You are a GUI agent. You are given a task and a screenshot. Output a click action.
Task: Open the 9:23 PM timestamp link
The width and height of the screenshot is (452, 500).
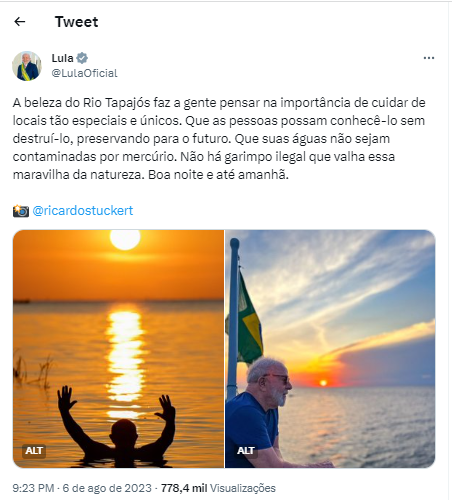click(x=33, y=488)
